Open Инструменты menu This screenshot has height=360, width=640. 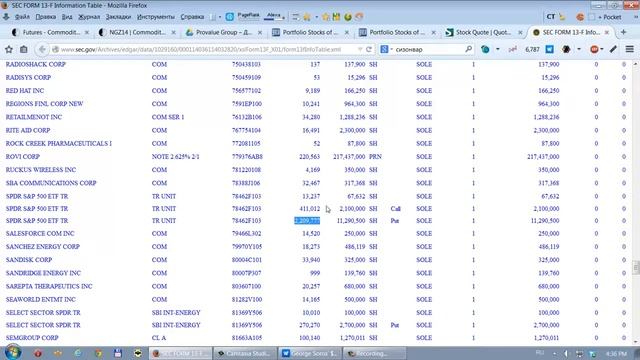point(156,17)
